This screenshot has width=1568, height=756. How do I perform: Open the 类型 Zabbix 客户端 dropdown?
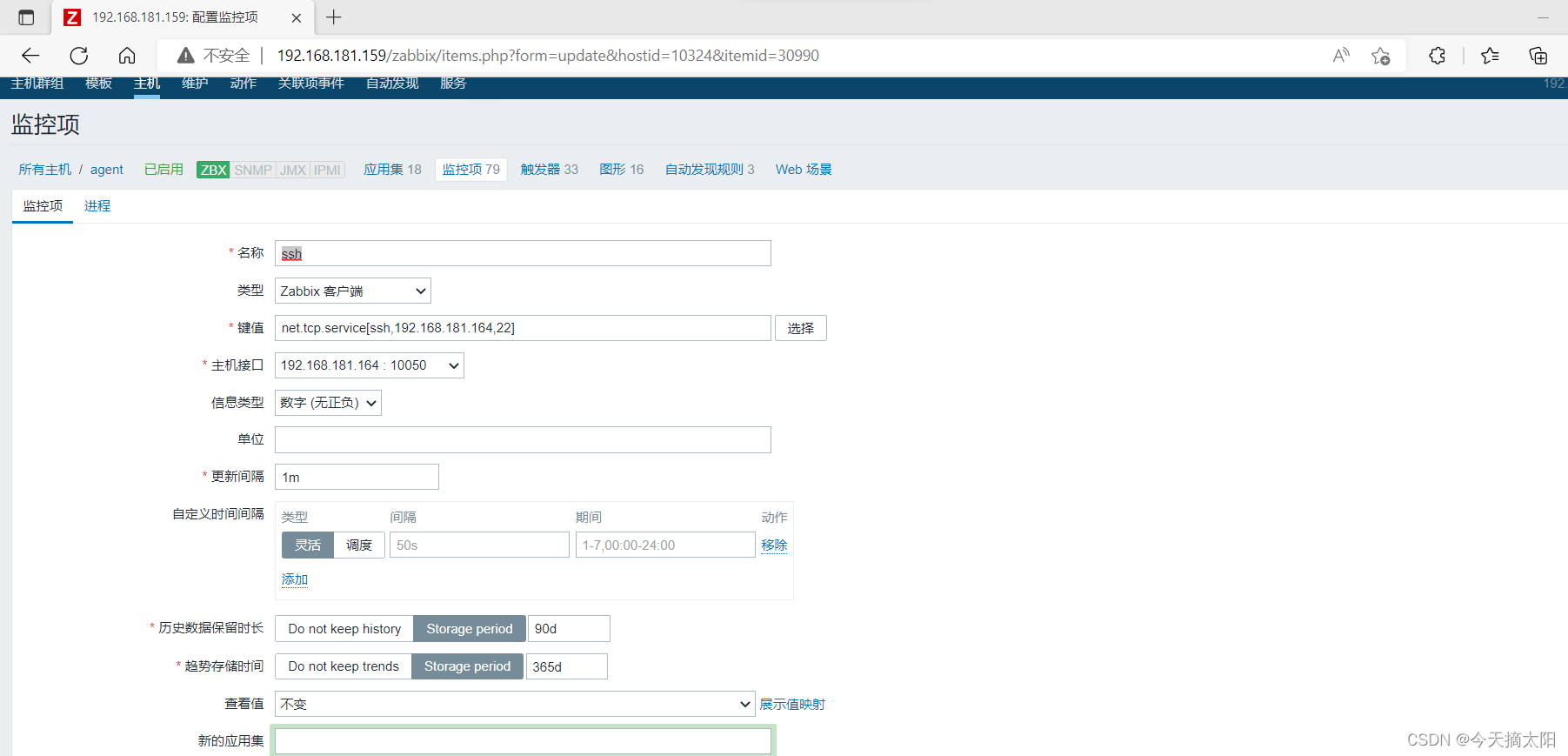pyautogui.click(x=353, y=291)
